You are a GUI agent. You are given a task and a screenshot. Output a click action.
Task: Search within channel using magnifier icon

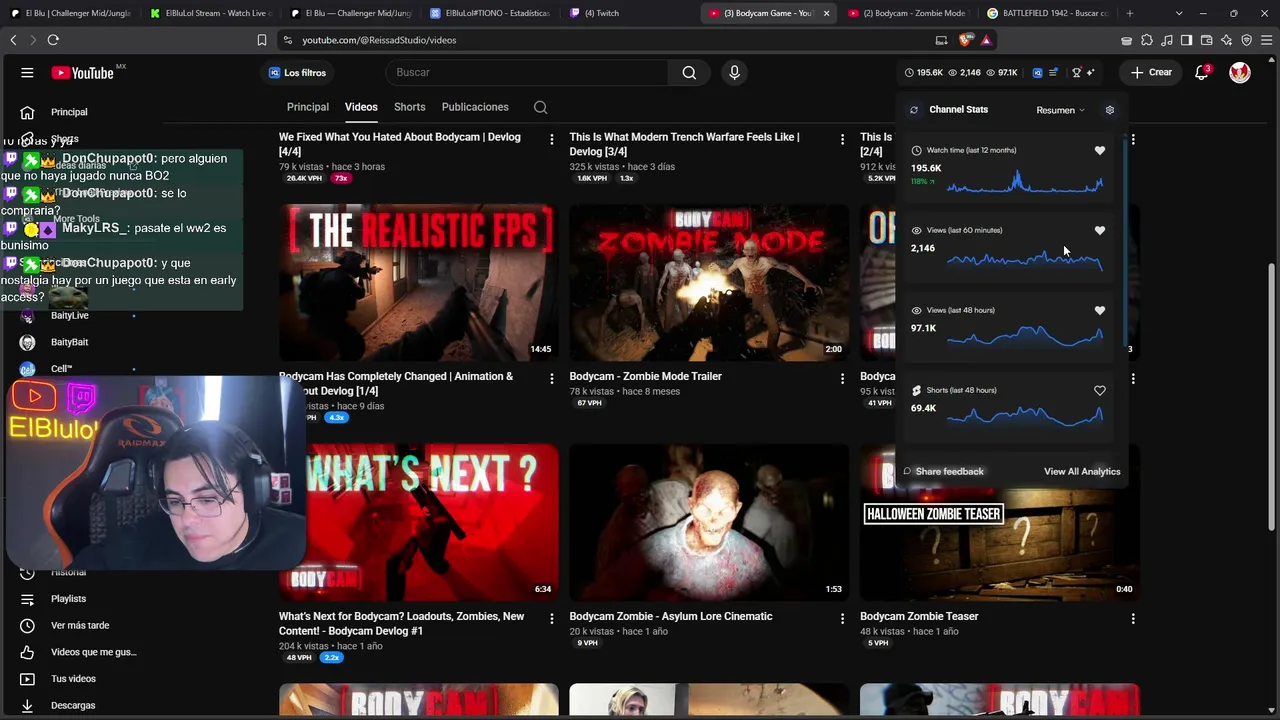[x=540, y=107]
